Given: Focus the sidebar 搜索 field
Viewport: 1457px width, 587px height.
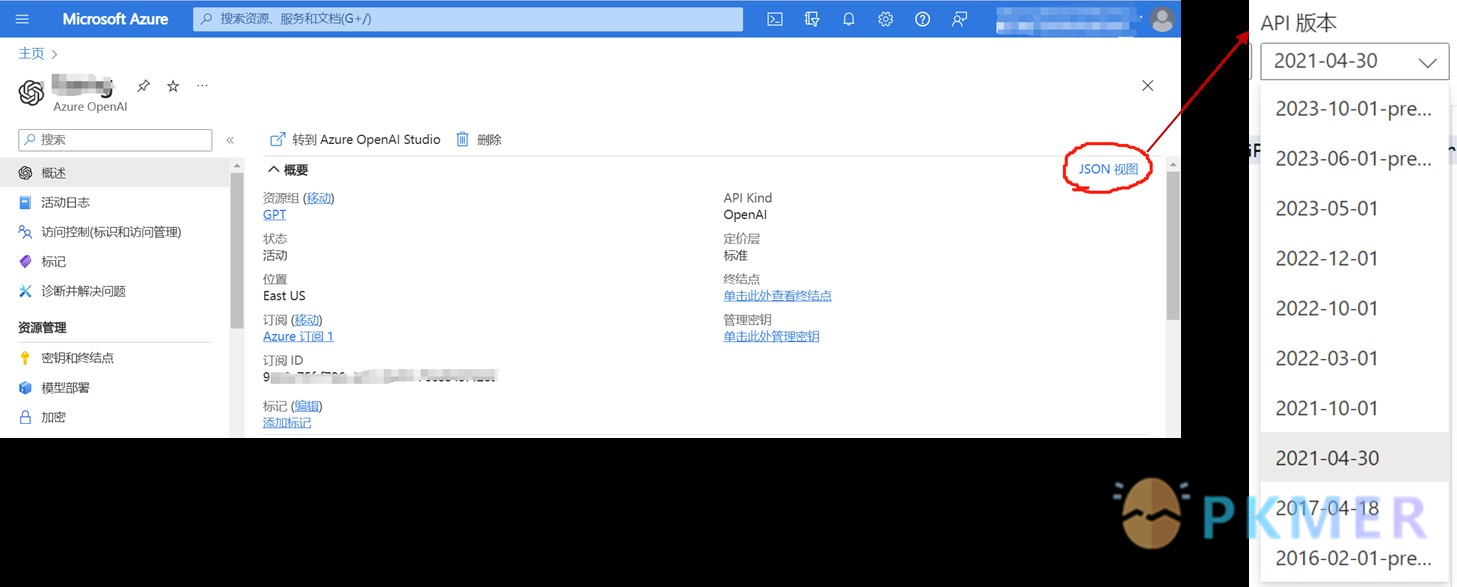Looking at the screenshot, I should coord(115,140).
